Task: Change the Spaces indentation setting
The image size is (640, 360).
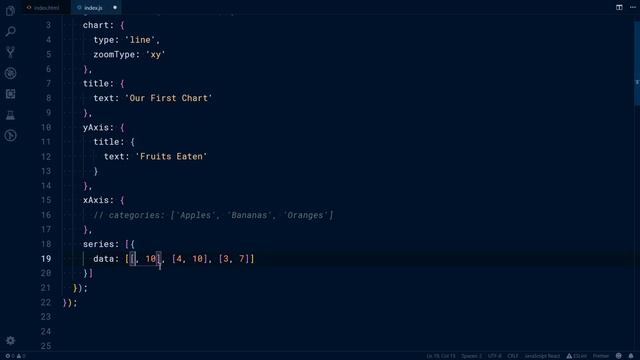Action: click(x=471, y=356)
